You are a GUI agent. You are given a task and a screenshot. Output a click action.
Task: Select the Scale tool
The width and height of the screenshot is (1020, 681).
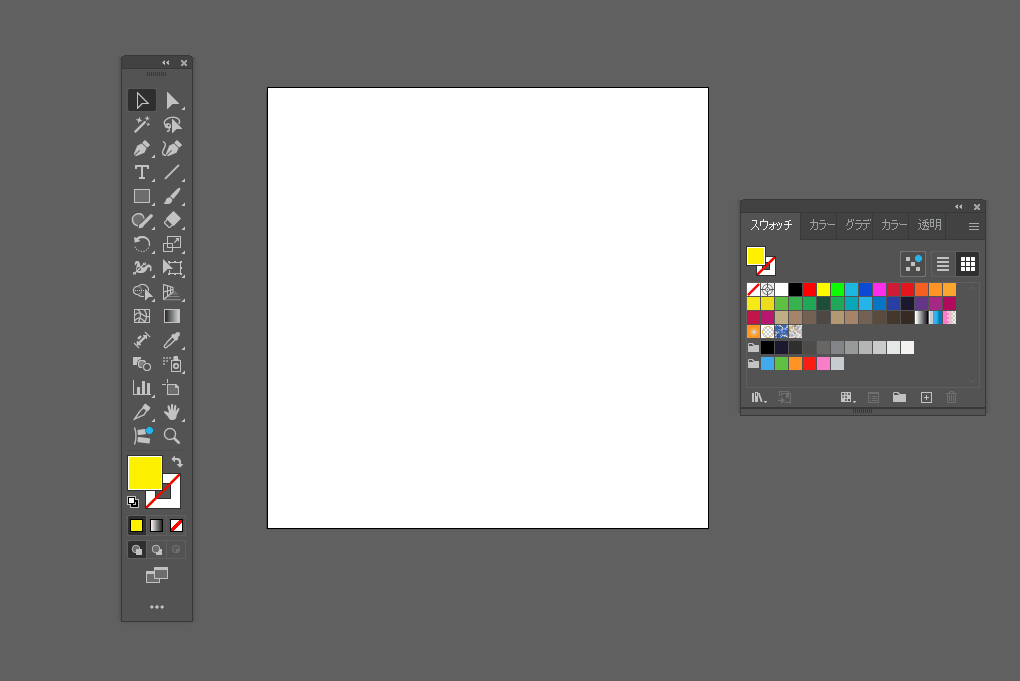172,244
